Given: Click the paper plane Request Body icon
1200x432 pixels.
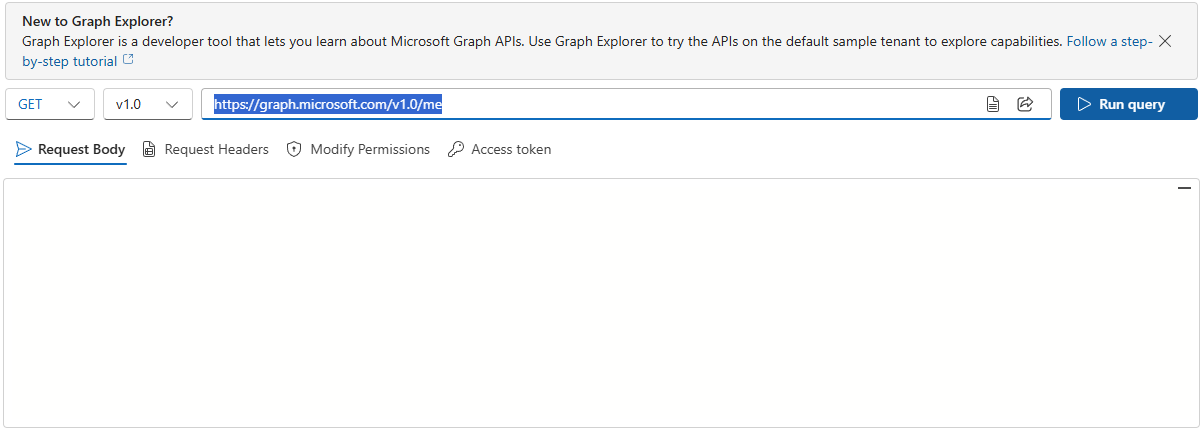Looking at the screenshot, I should pos(24,149).
